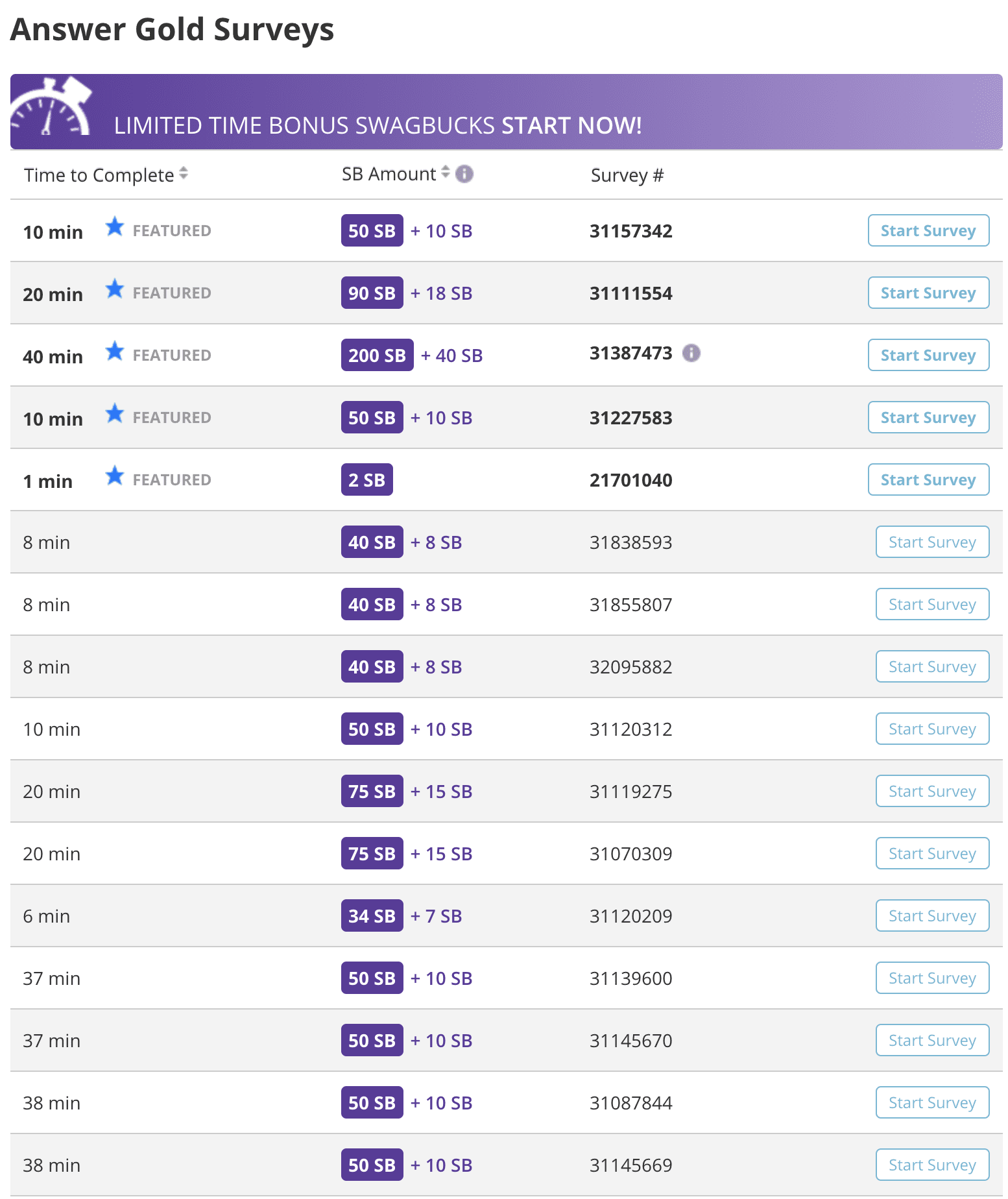The image size is (1008, 1199).
Task: Click the + 7 SB bonus text
Action: point(437,916)
